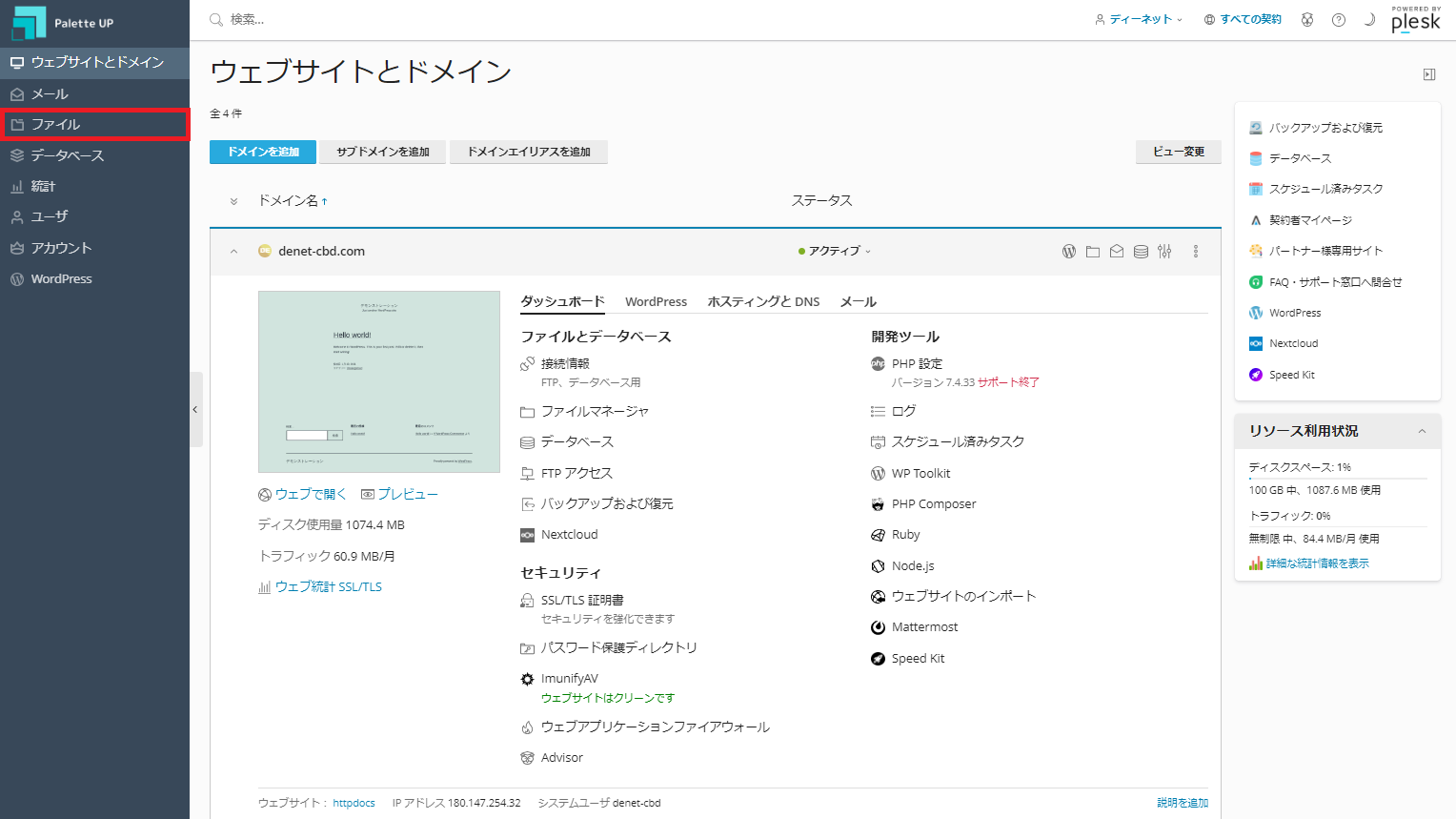Open WordPress in left sidebar
The height and width of the screenshot is (819, 1456).
tap(95, 278)
